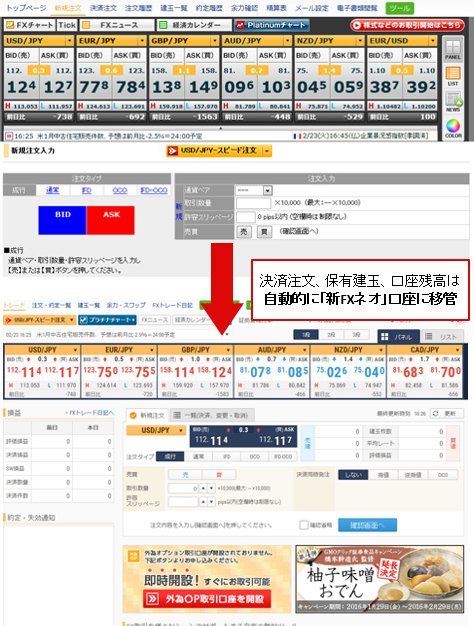
Task: Open 決済注文 in top navigation
Action: click(103, 8)
